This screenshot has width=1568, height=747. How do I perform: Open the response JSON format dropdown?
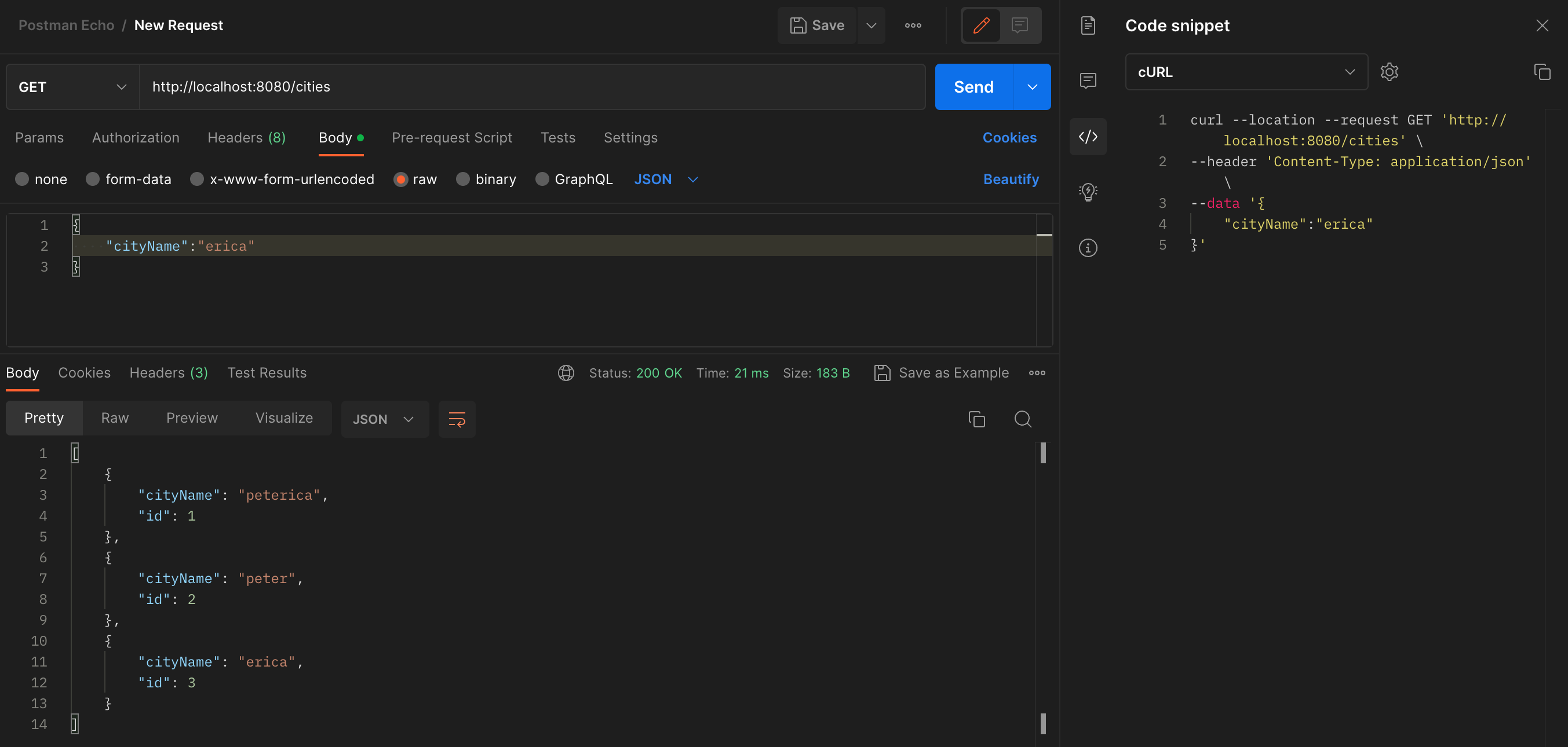pyautogui.click(x=384, y=419)
